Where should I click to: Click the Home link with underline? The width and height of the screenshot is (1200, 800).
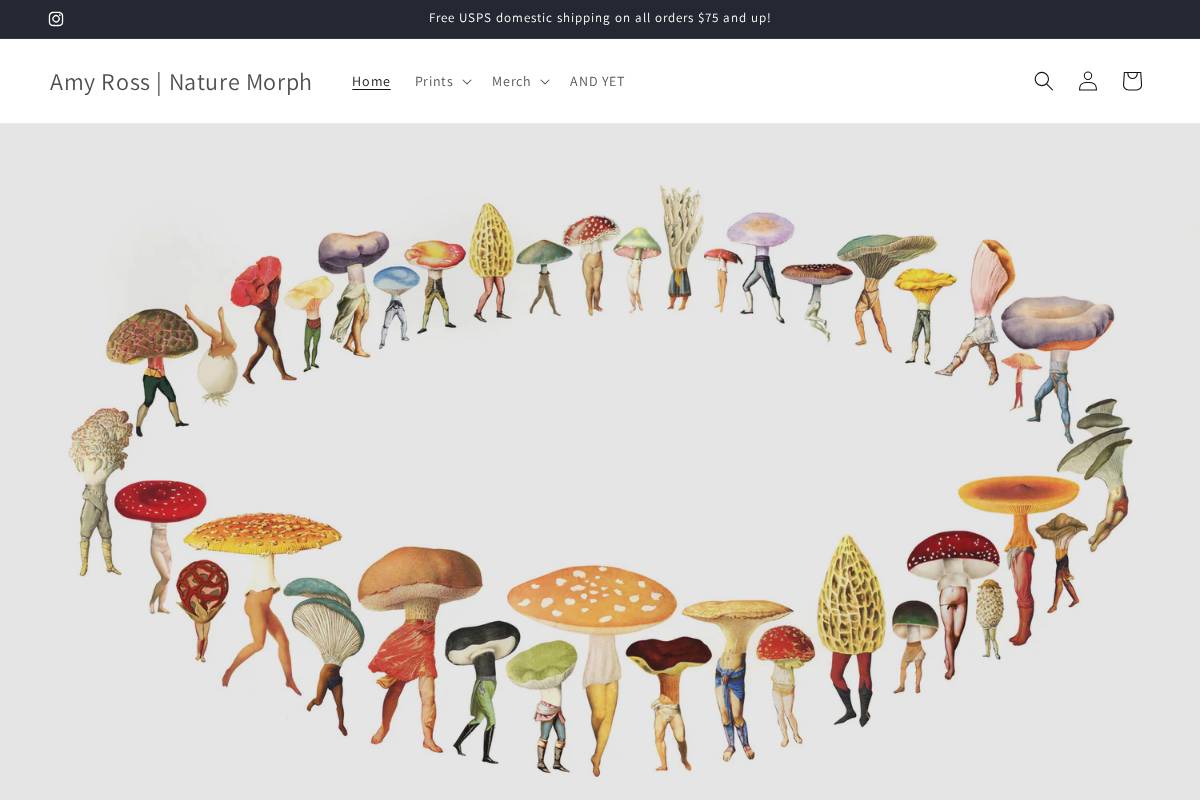coord(371,81)
